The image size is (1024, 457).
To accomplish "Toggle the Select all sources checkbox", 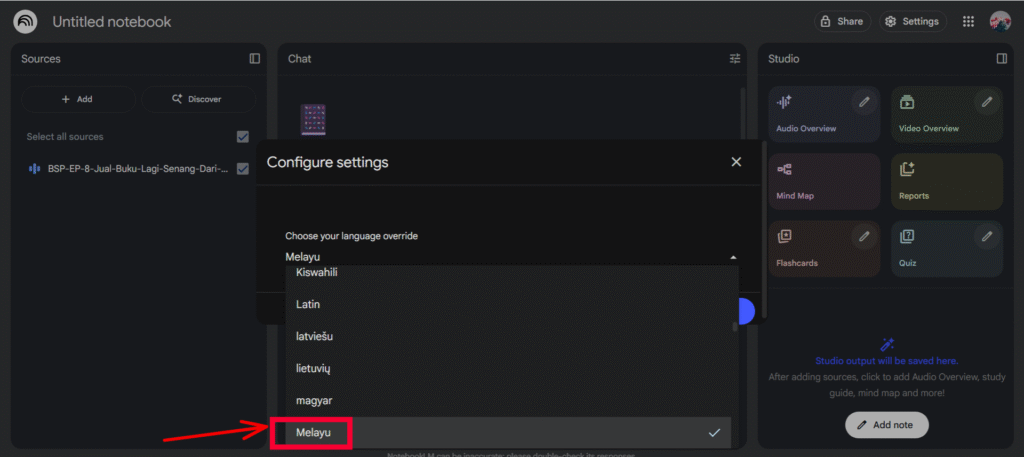I will click(242, 137).
